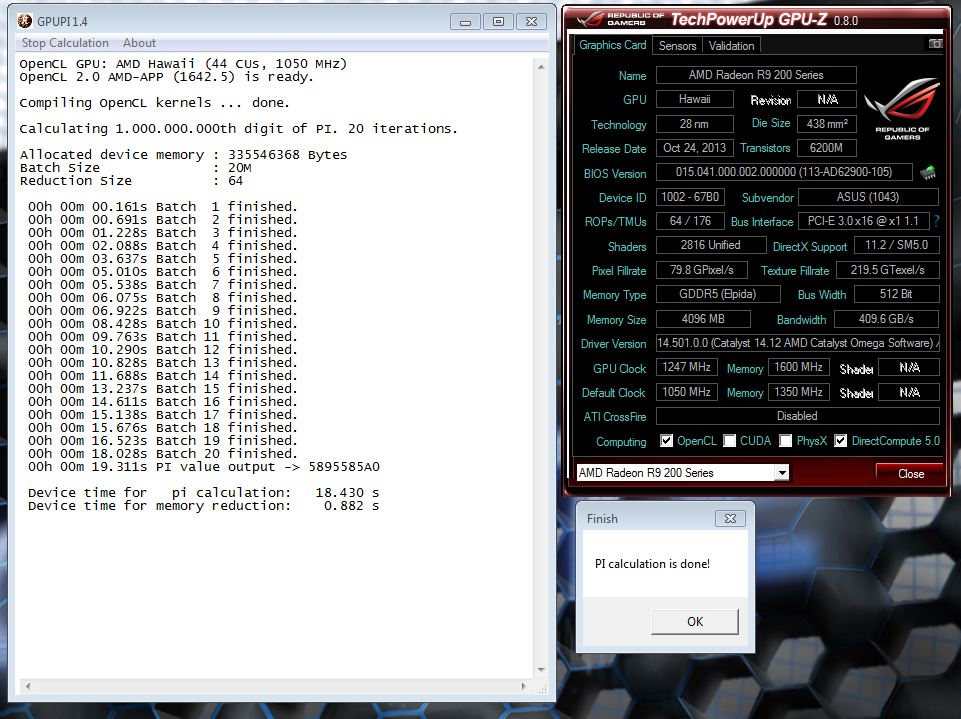Click the Texture Fillrate value 219.5 GTexel/s
This screenshot has width=961, height=719.
tap(887, 270)
